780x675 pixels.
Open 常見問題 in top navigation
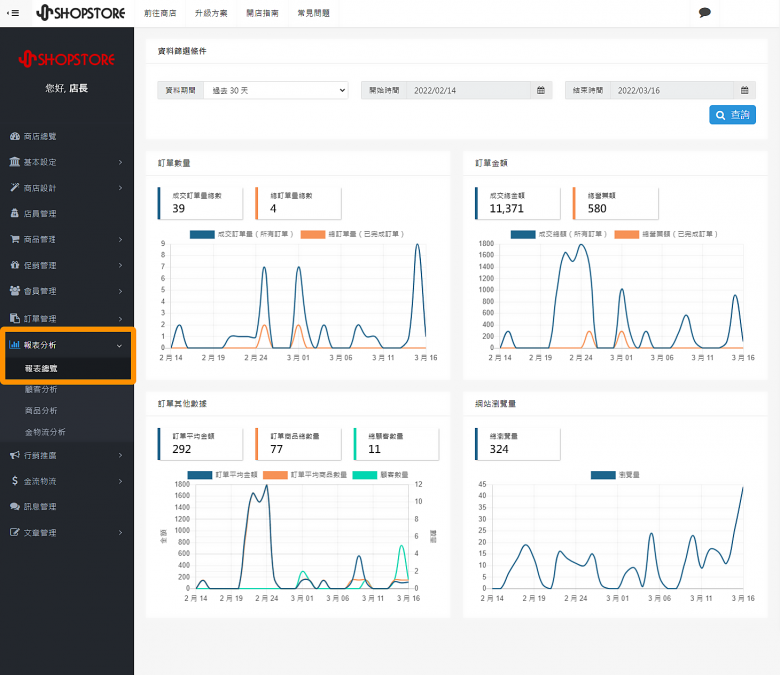tap(313, 13)
